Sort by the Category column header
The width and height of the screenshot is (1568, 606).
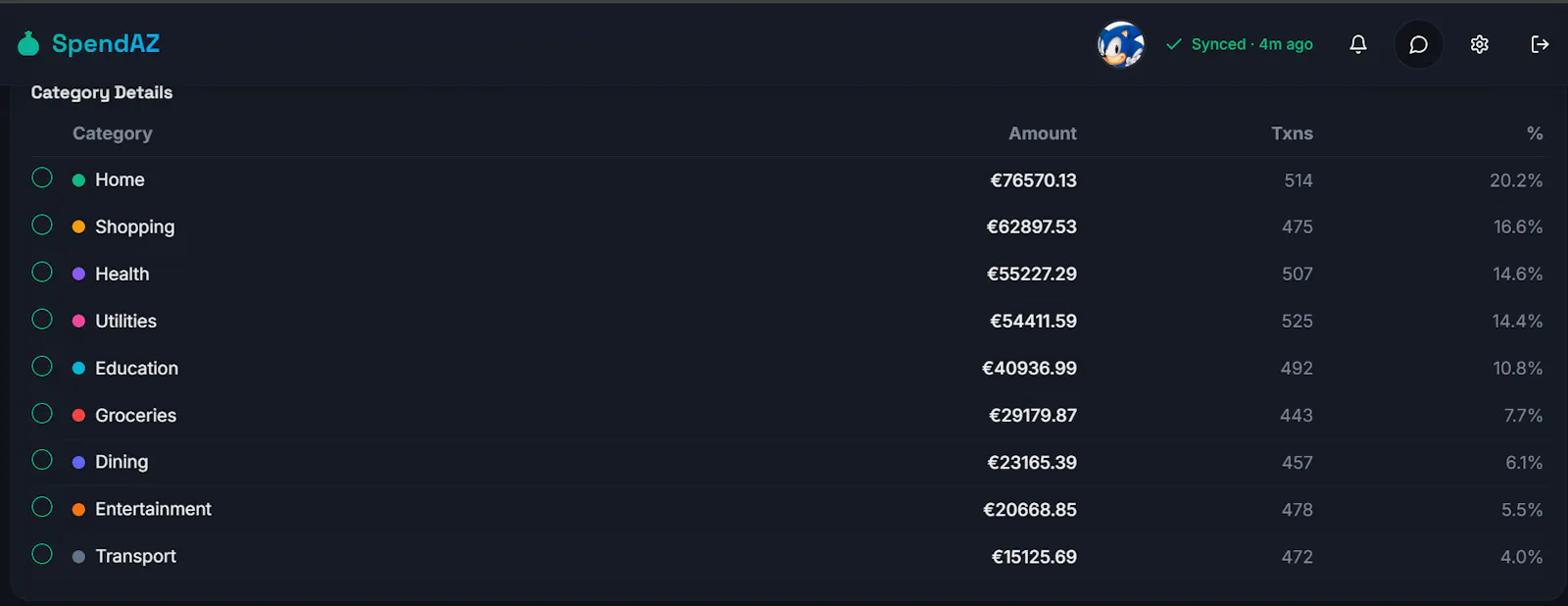pos(113,133)
